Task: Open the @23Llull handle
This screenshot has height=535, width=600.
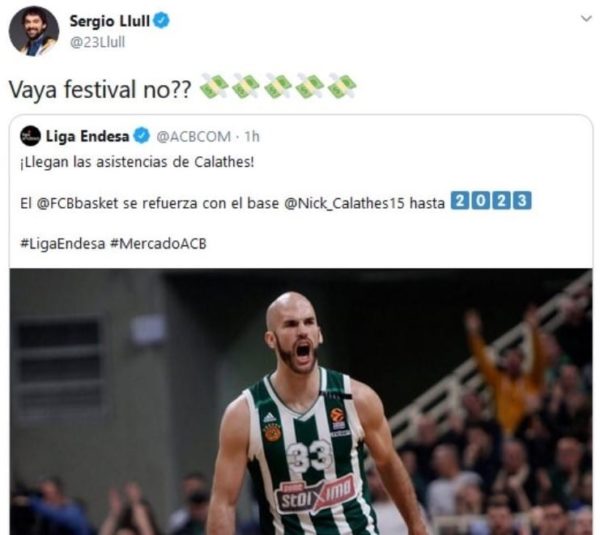Action: tap(97, 42)
